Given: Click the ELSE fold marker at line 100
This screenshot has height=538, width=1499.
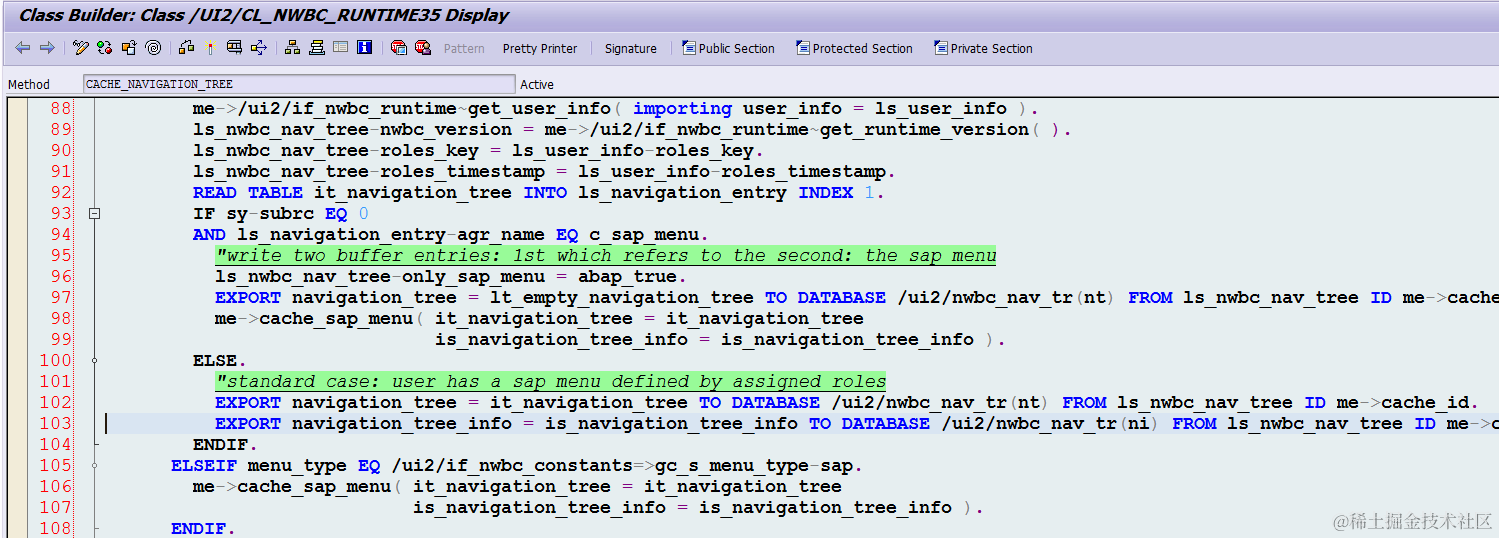Looking at the screenshot, I should tap(94, 360).
